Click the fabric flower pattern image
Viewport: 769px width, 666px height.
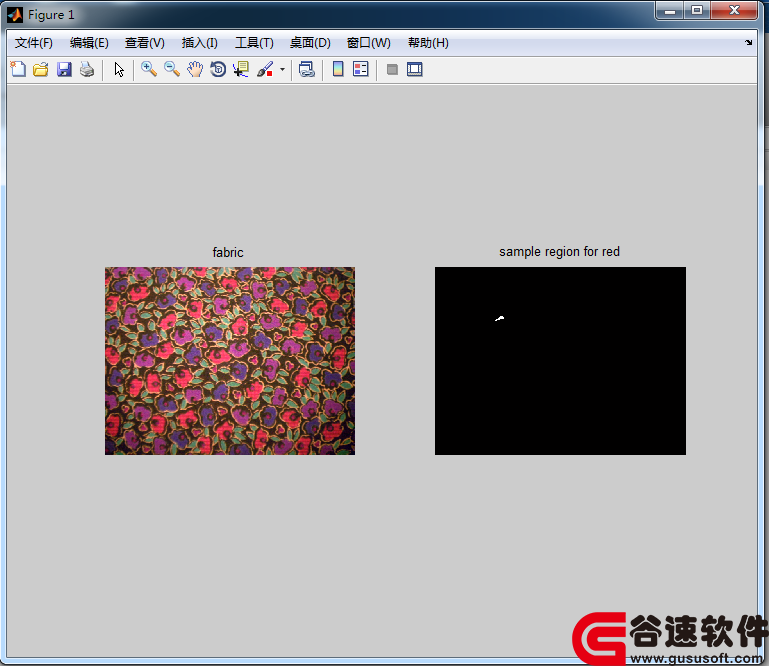pyautogui.click(x=230, y=360)
